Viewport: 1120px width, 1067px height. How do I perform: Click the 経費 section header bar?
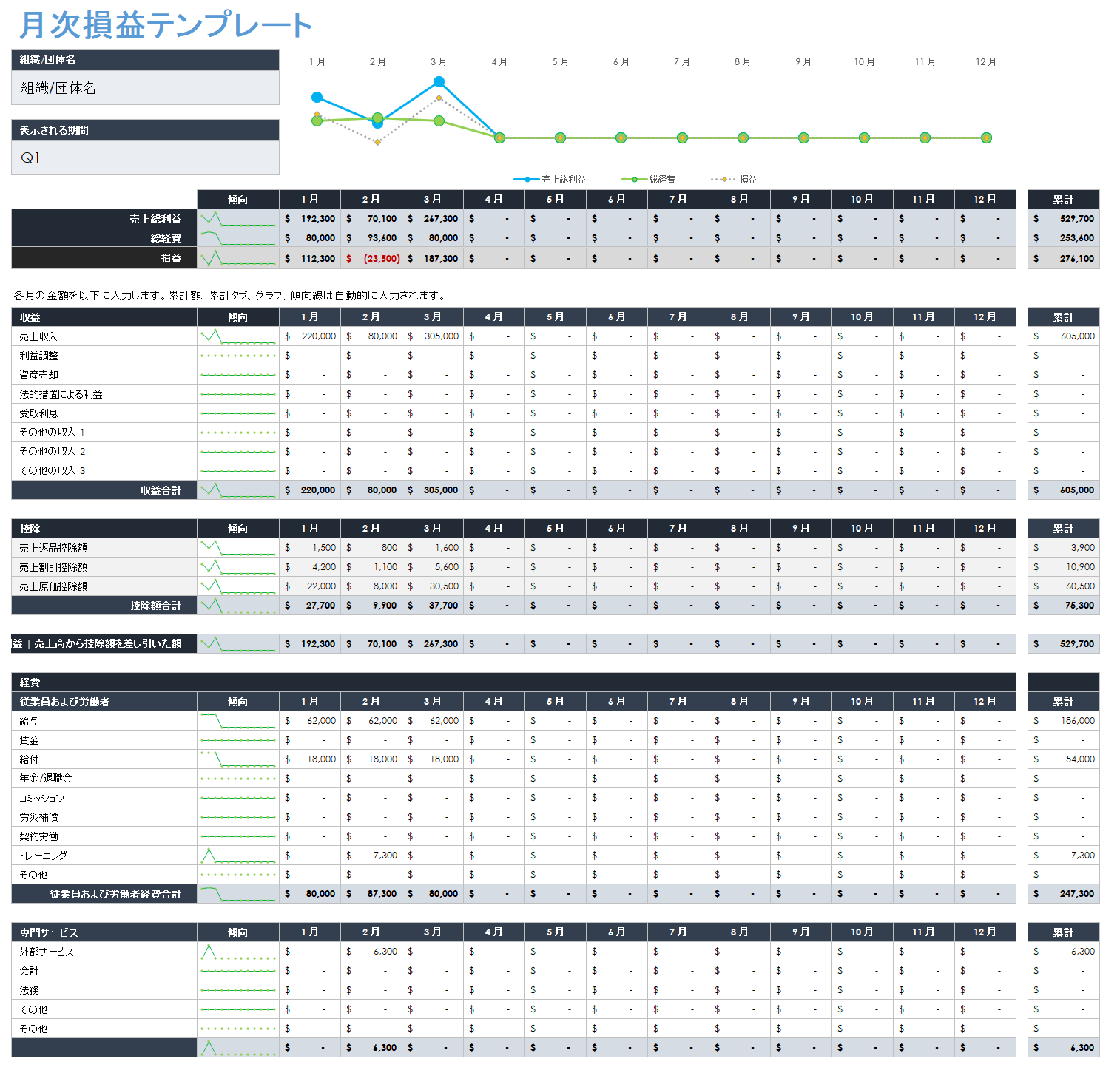click(x=514, y=682)
